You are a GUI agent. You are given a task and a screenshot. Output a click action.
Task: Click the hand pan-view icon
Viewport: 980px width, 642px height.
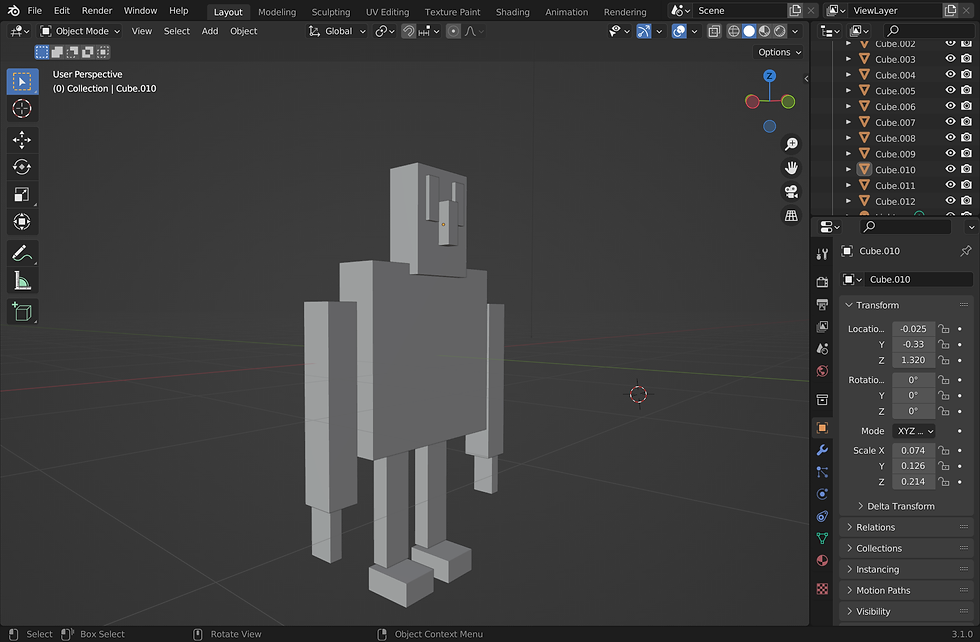click(791, 168)
